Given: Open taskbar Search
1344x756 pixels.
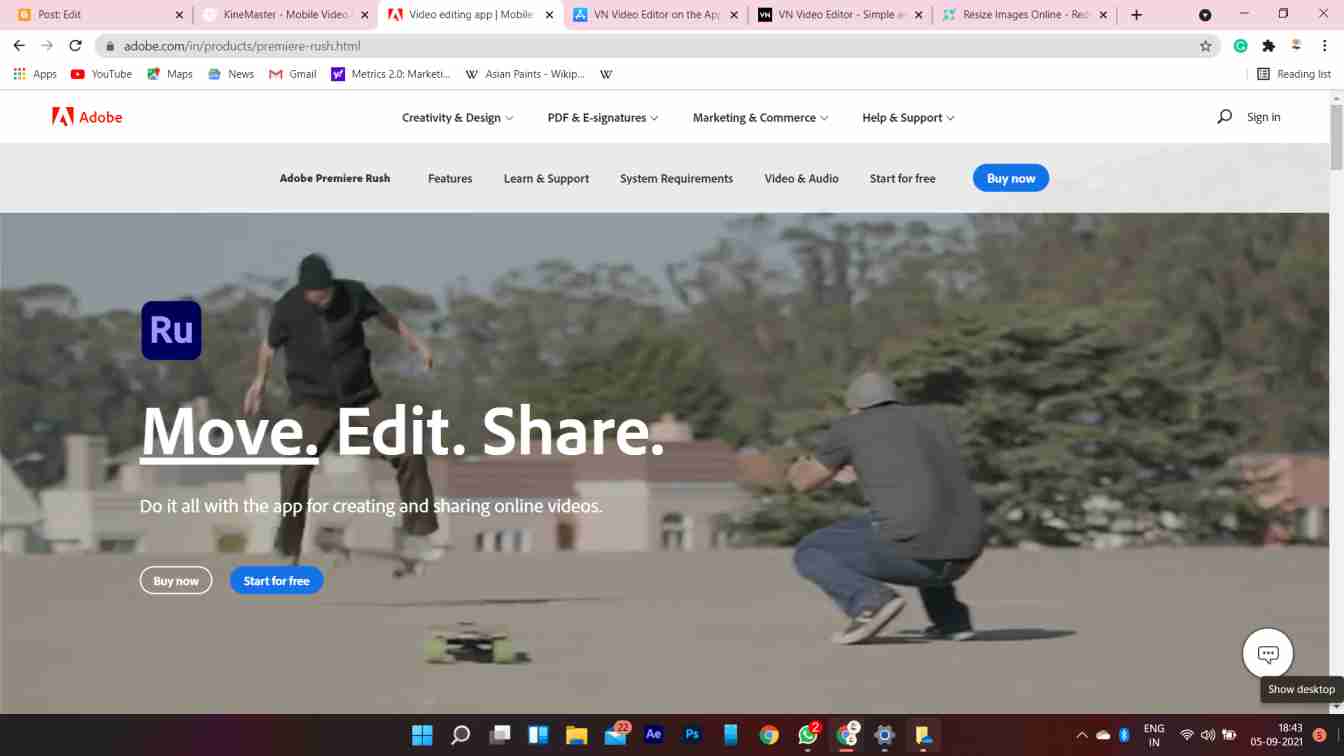Looking at the screenshot, I should [460, 735].
